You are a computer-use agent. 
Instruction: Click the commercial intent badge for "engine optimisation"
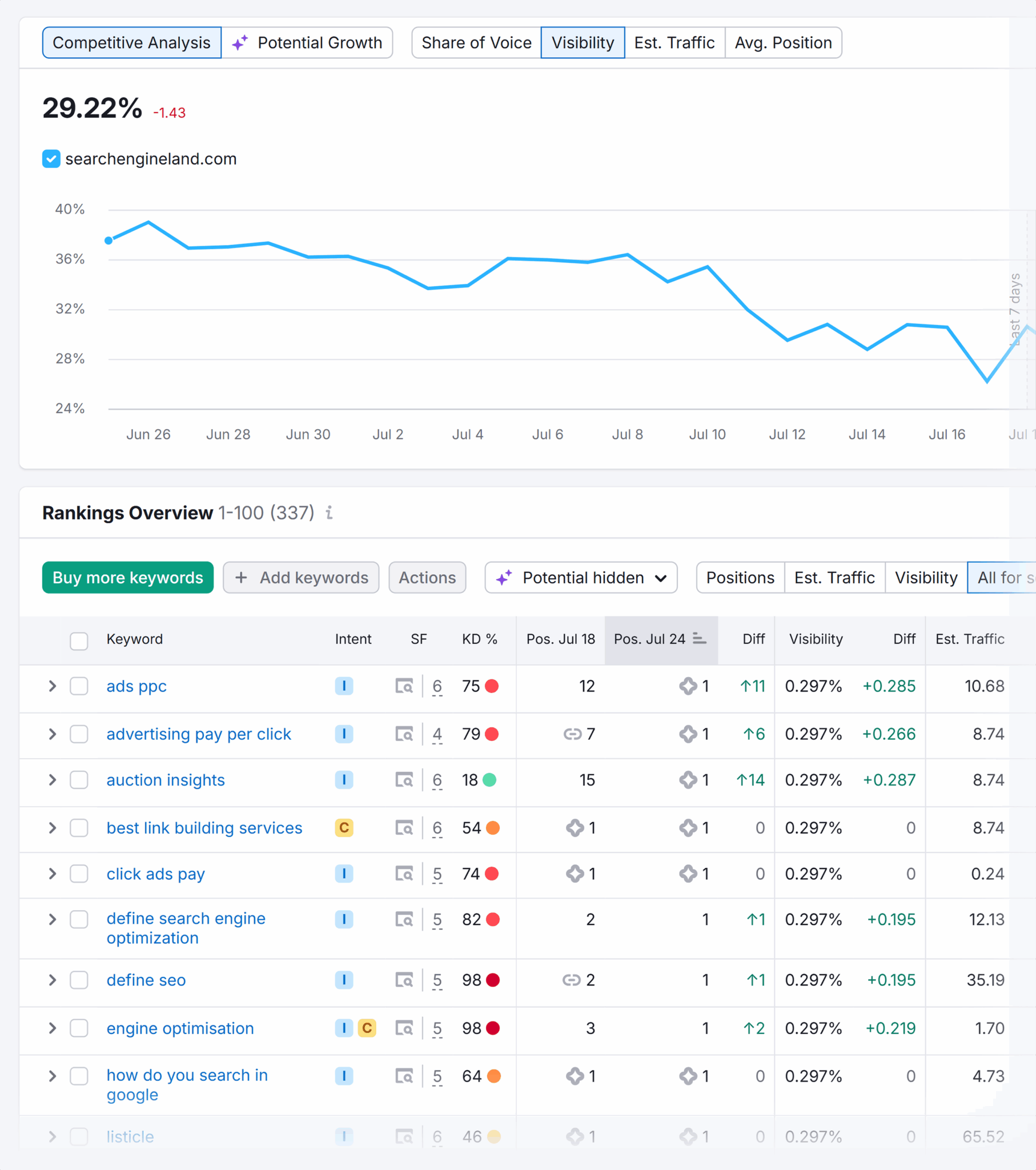click(367, 1028)
